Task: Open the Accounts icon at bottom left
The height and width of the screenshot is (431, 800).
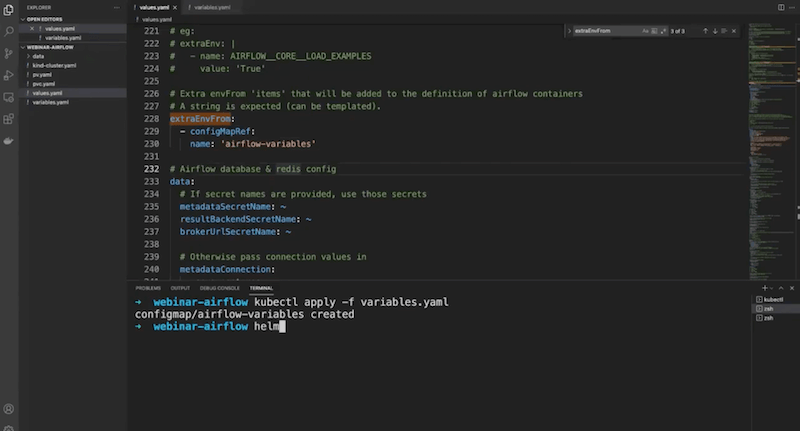Action: 9,409
